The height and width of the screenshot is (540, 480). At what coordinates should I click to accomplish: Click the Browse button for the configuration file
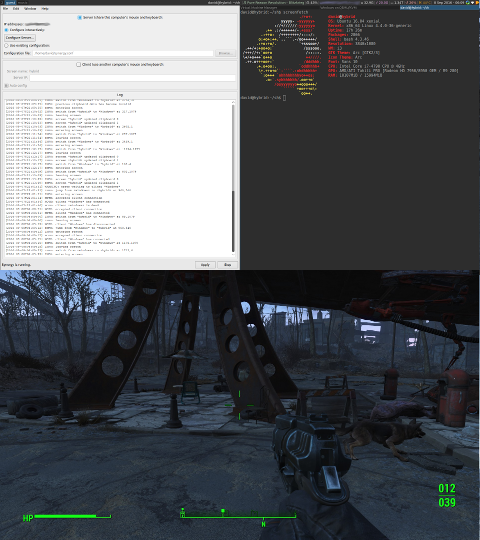pyautogui.click(x=225, y=53)
